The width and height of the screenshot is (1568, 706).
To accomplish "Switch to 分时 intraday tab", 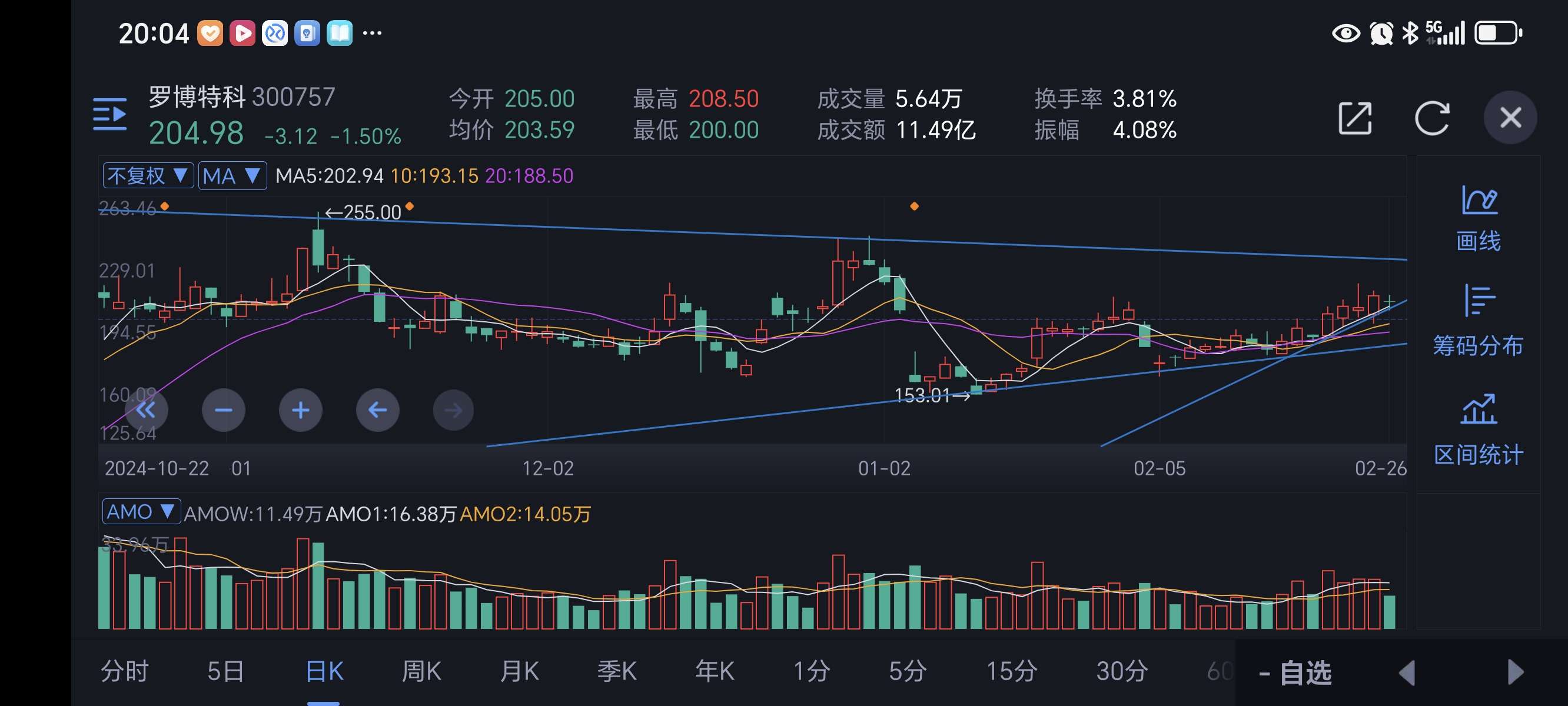I will point(125,671).
